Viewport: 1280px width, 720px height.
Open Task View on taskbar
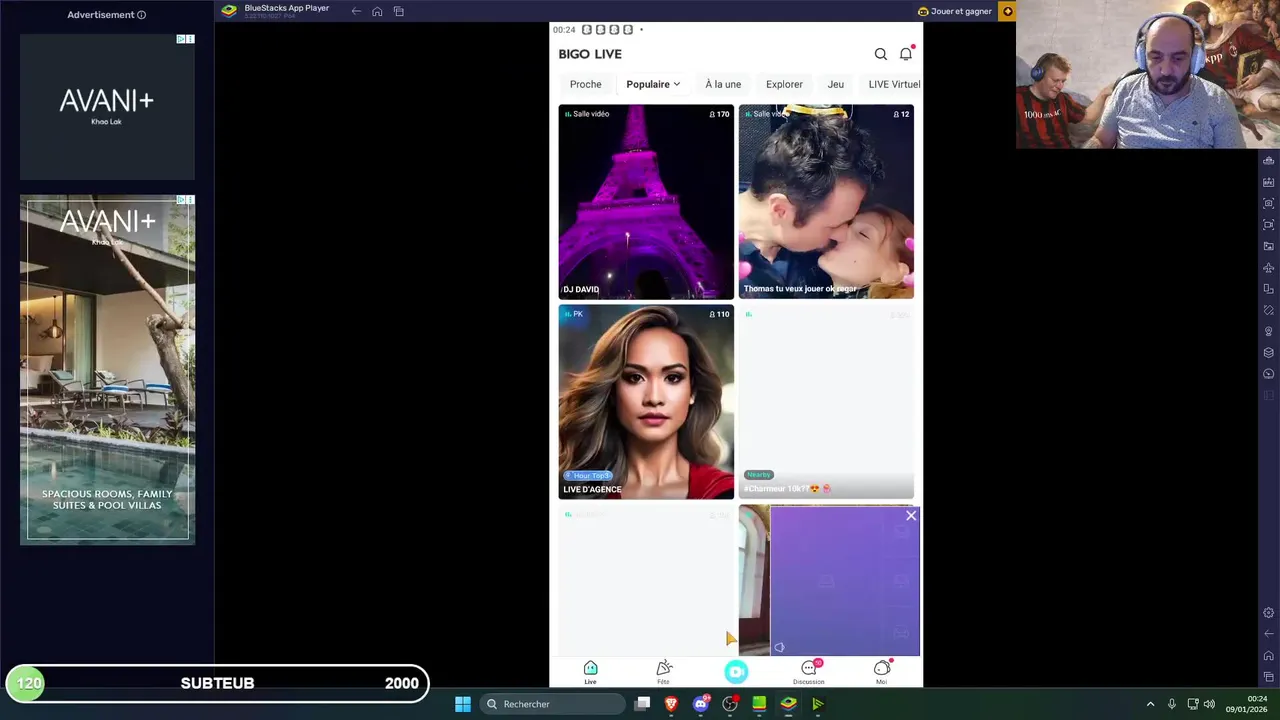point(642,704)
